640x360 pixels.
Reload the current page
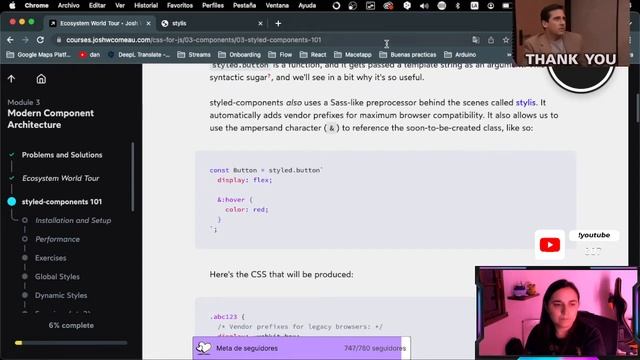tap(40, 40)
